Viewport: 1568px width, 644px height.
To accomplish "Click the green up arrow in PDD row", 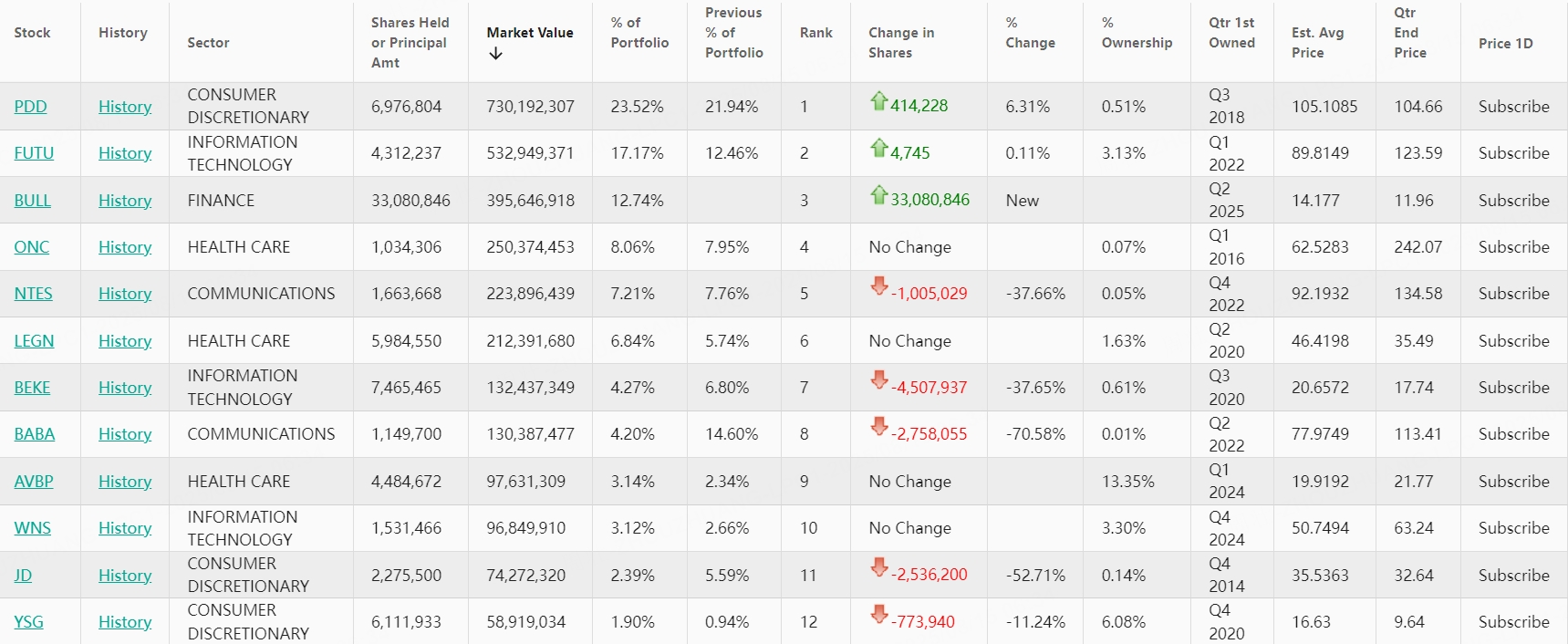I will click(878, 101).
